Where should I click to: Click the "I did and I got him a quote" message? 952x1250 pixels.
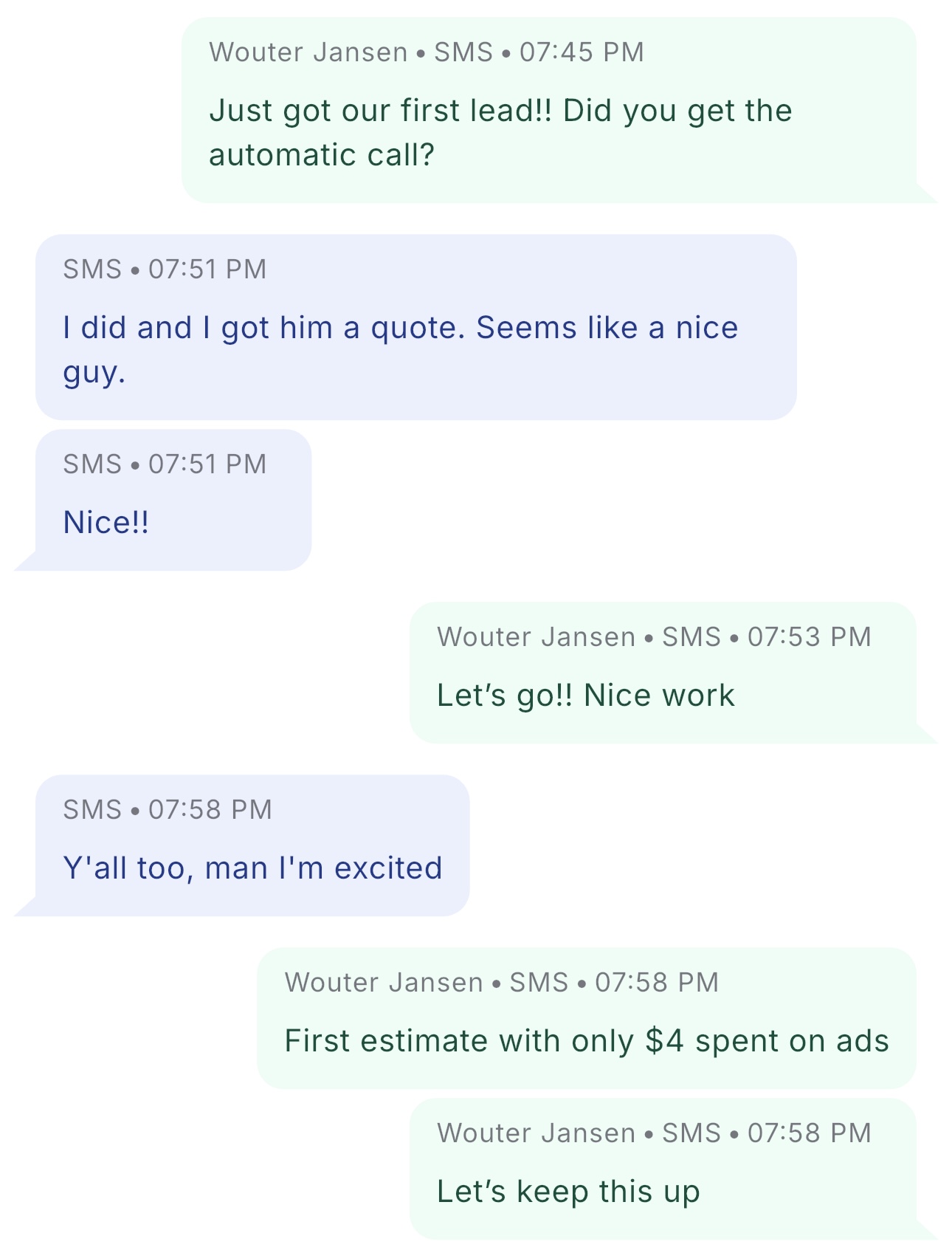click(400, 329)
